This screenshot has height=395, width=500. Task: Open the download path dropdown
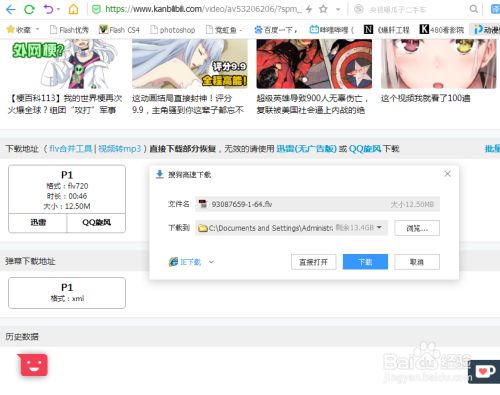click(x=379, y=228)
